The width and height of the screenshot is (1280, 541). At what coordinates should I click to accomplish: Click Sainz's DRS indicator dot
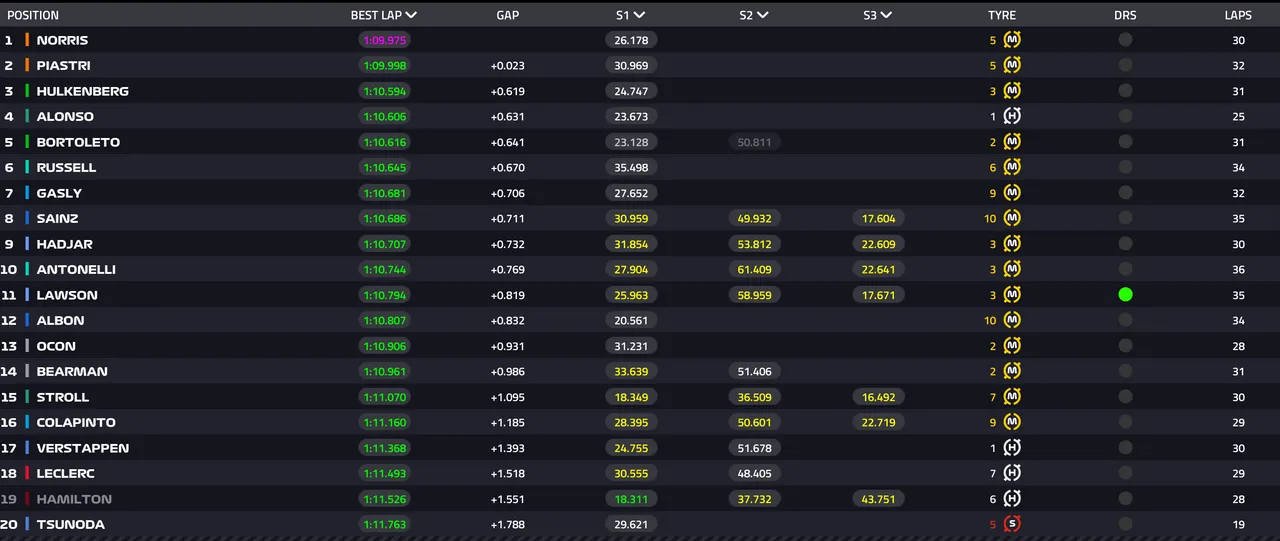[x=1125, y=218]
